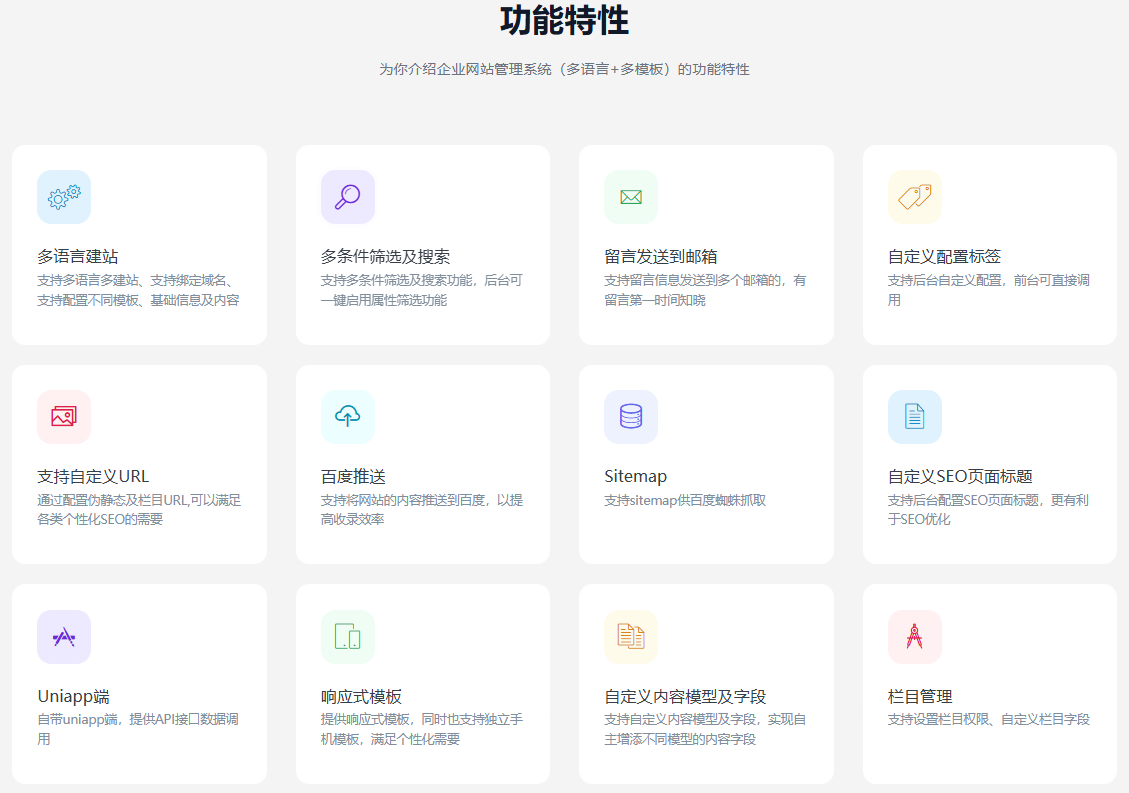Click the Uniapp端 title text
The height and width of the screenshot is (793, 1129).
pyautogui.click(x=73, y=697)
